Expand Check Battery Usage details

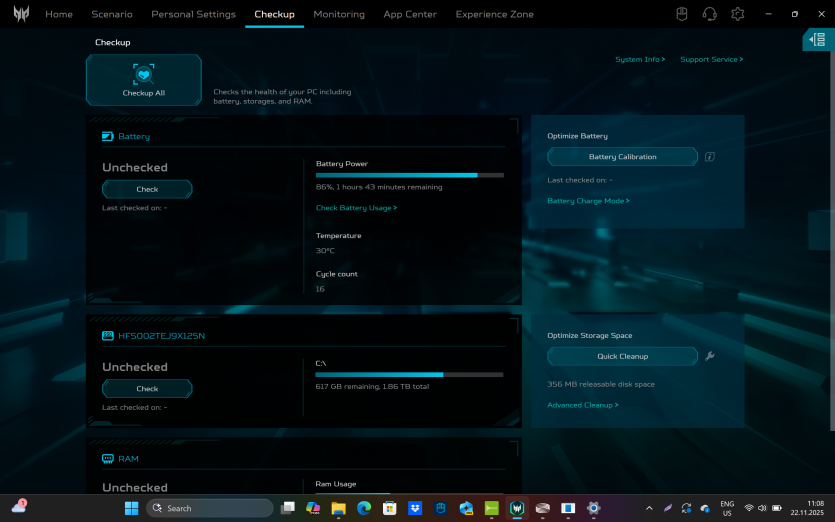pyautogui.click(x=356, y=208)
